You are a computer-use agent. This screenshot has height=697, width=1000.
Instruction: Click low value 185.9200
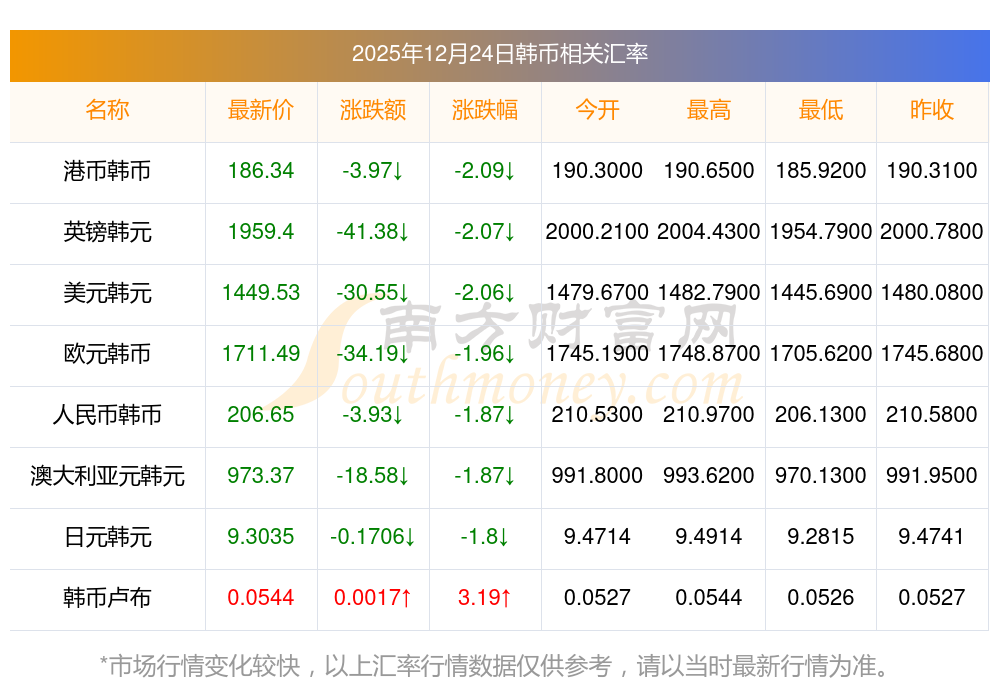[x=821, y=171]
